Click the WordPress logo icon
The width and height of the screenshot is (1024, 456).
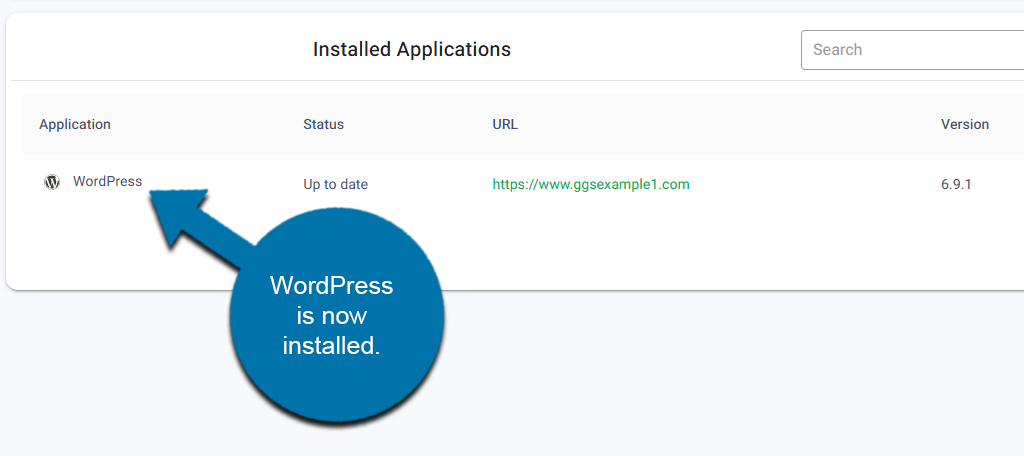click(x=52, y=182)
